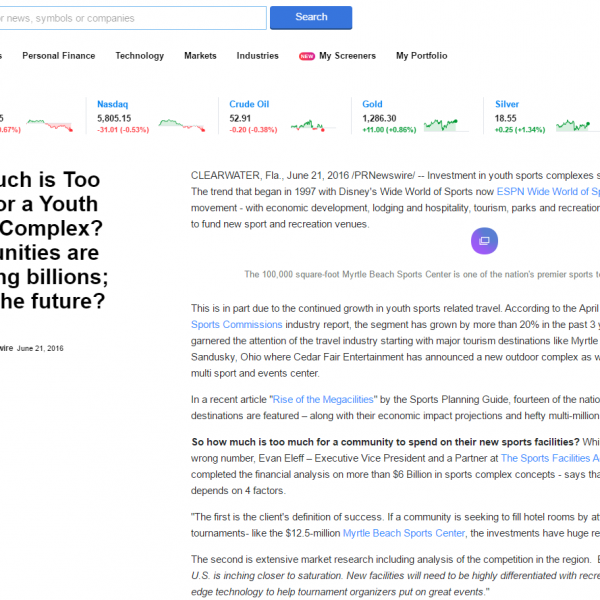
Task: Open the Industries navigation item
Action: coord(258,56)
